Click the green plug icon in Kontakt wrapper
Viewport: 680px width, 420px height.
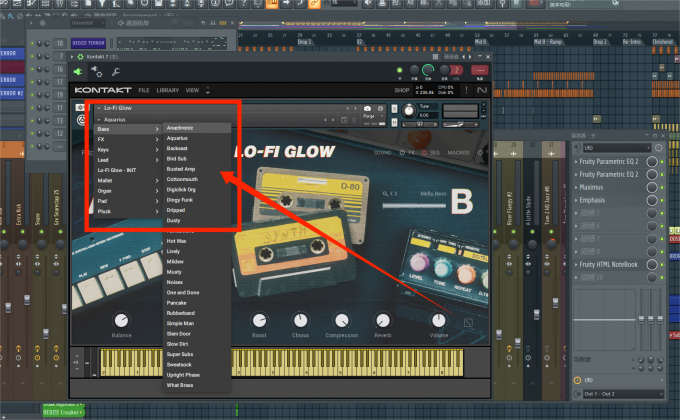click(78, 72)
